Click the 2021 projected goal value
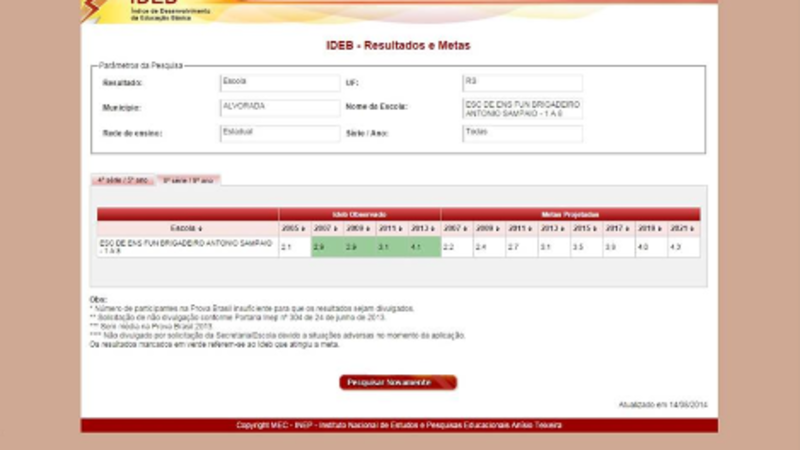800x450 pixels. (684, 247)
